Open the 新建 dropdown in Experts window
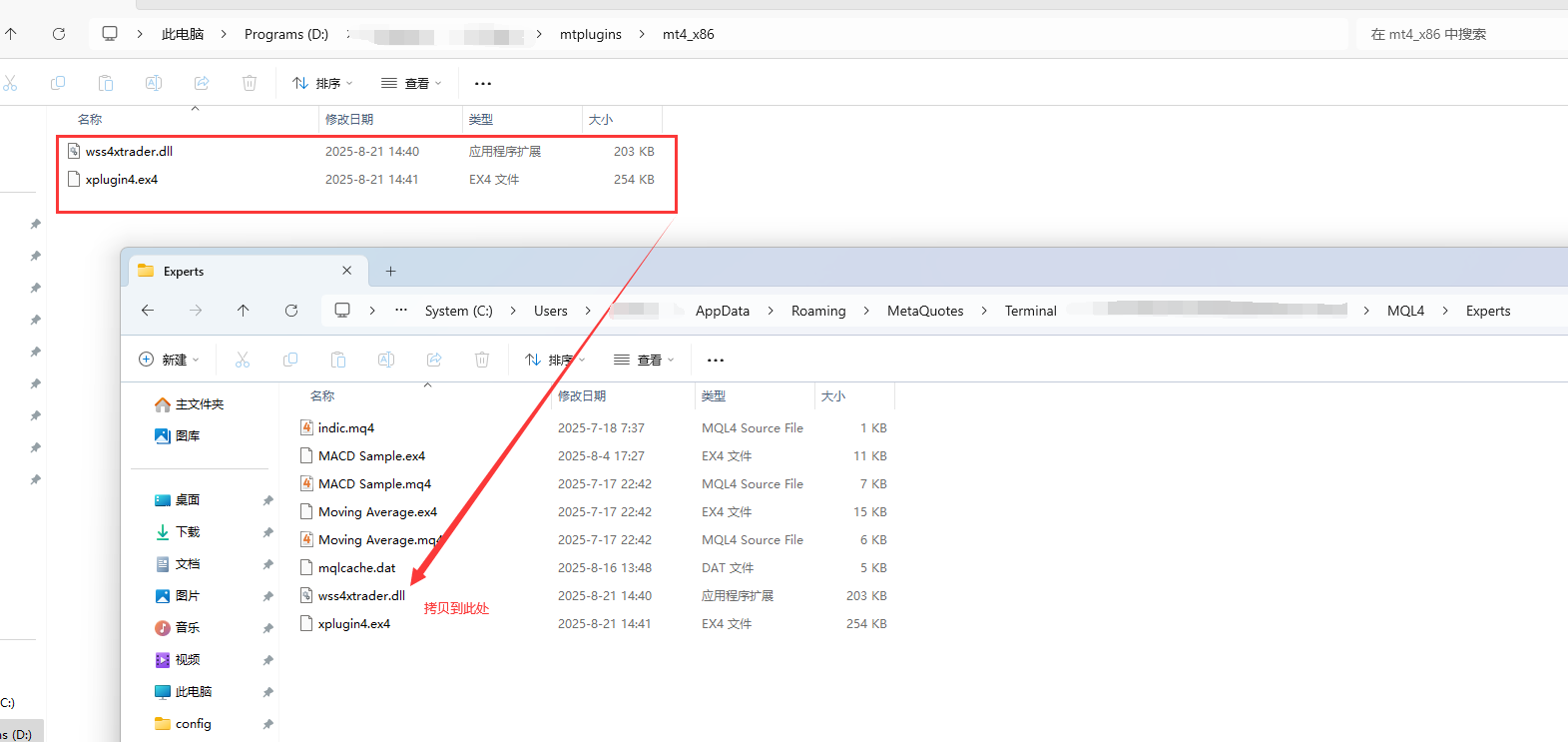Screen dimensions: 1568x742 coord(170,360)
